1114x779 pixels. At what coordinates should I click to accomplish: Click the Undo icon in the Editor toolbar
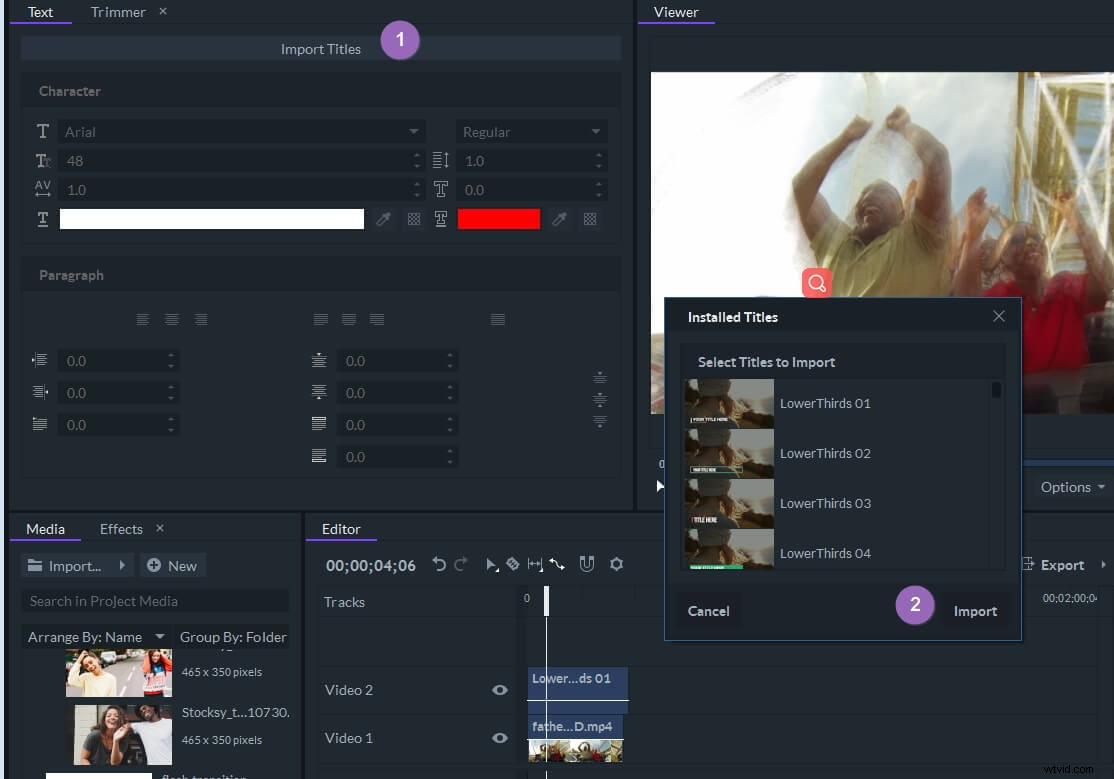click(x=440, y=564)
